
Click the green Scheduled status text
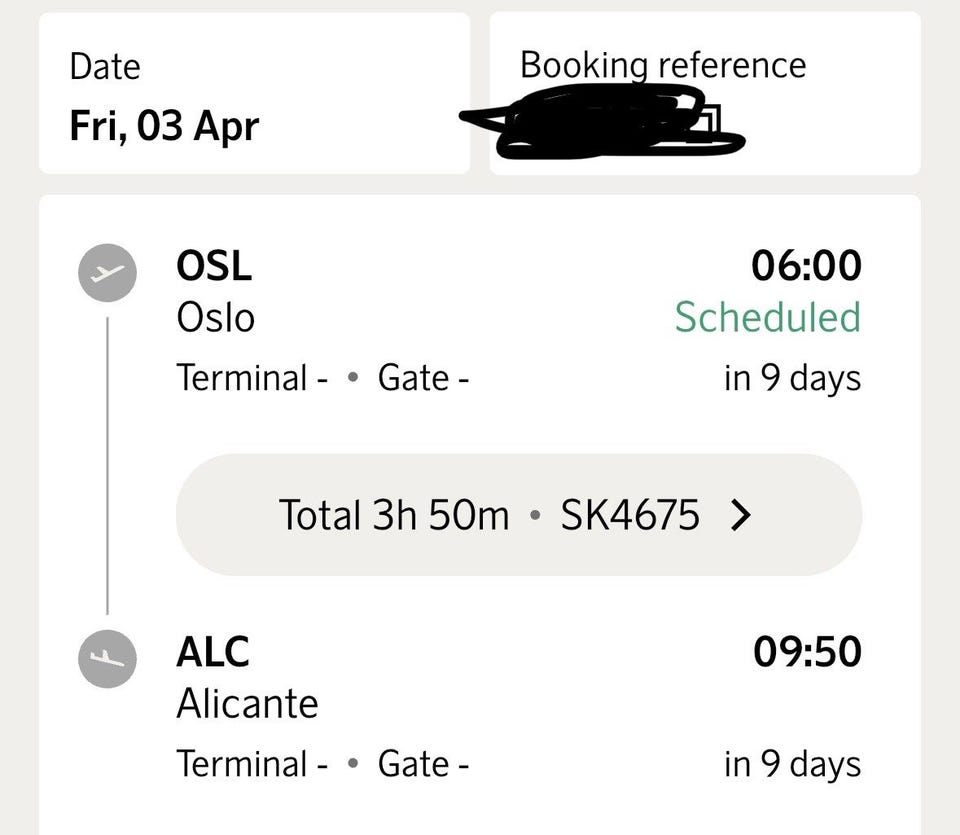click(767, 317)
